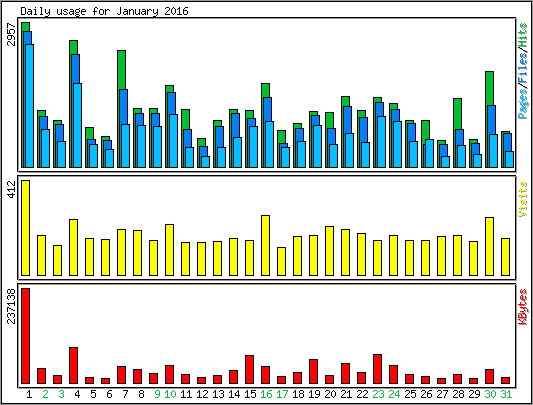The width and height of the screenshot is (533, 405).
Task: Click the 'Pages/Files/Hits' legend label
Action: 523,70
